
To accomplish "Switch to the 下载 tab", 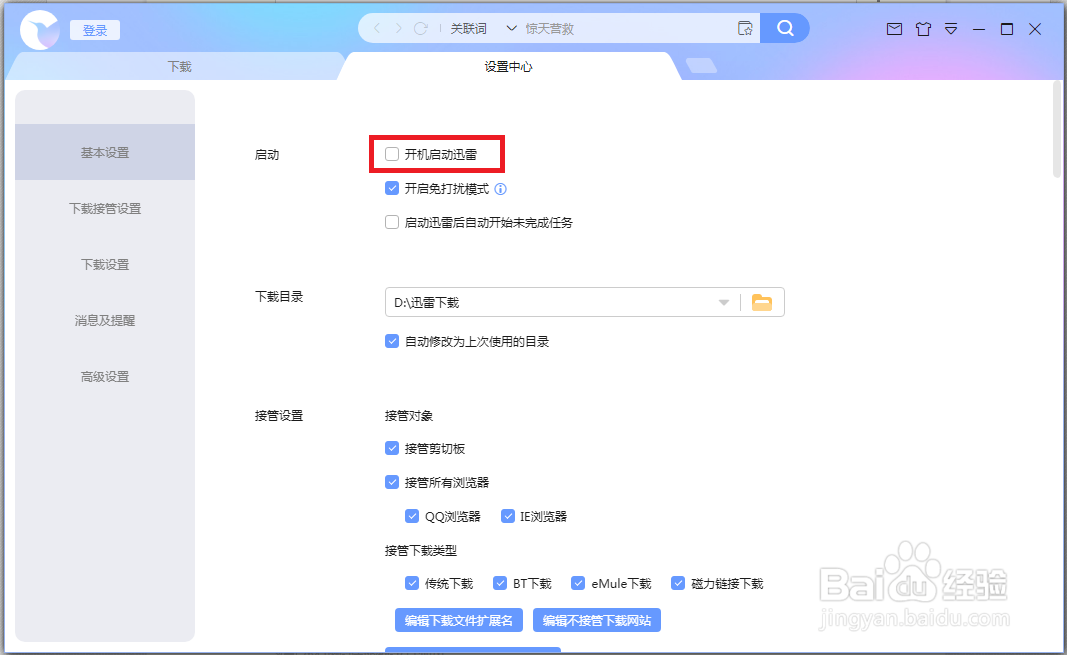I will [x=179, y=67].
